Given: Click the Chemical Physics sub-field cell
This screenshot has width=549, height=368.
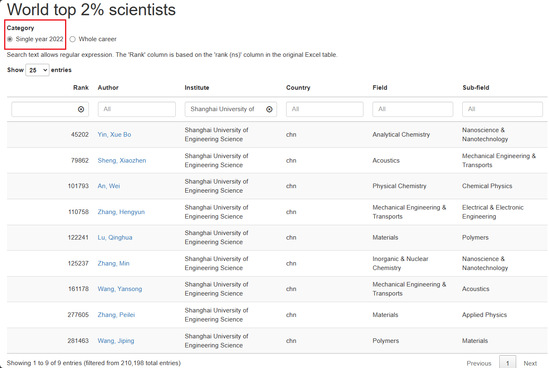Looking at the screenshot, I should (x=487, y=186).
